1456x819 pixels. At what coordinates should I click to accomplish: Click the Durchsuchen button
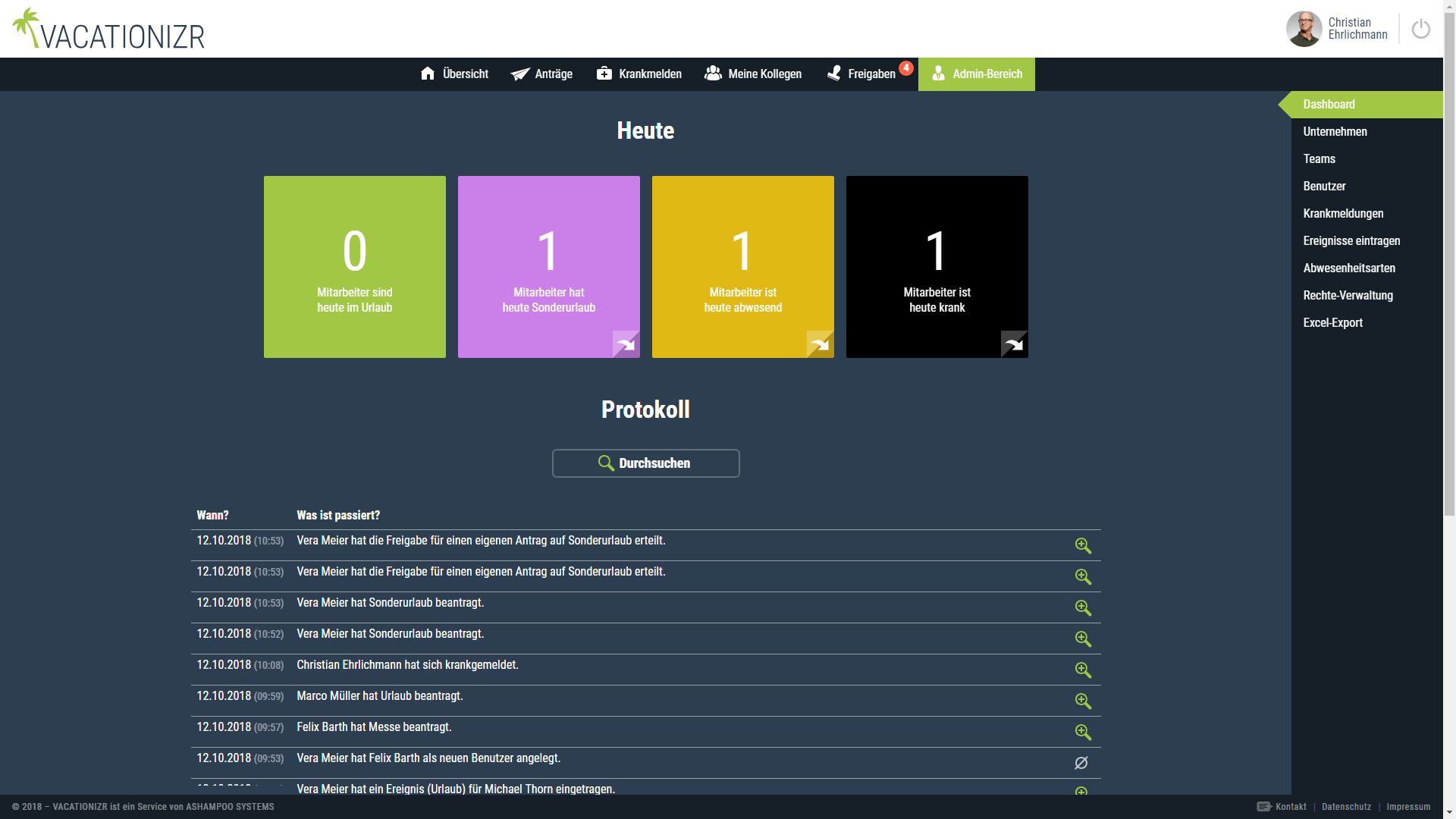[646, 463]
